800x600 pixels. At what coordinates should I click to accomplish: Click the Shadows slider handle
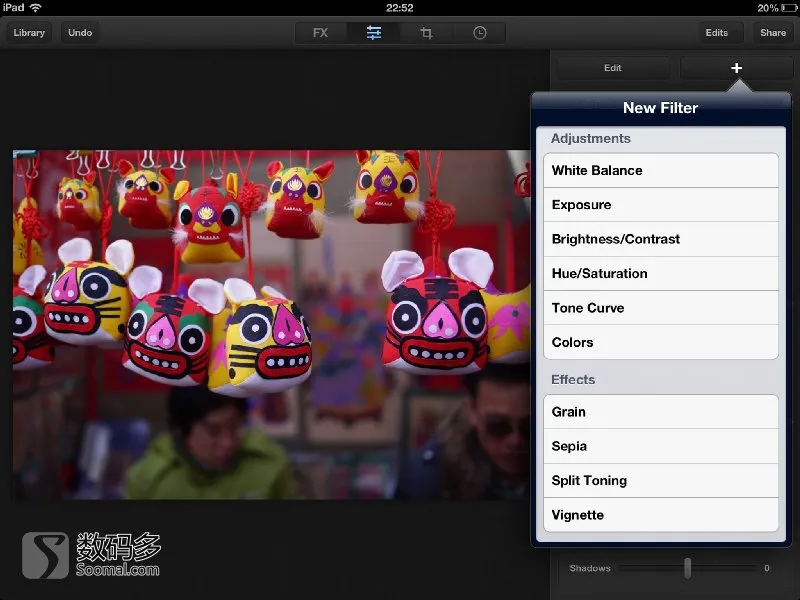pyautogui.click(x=688, y=568)
